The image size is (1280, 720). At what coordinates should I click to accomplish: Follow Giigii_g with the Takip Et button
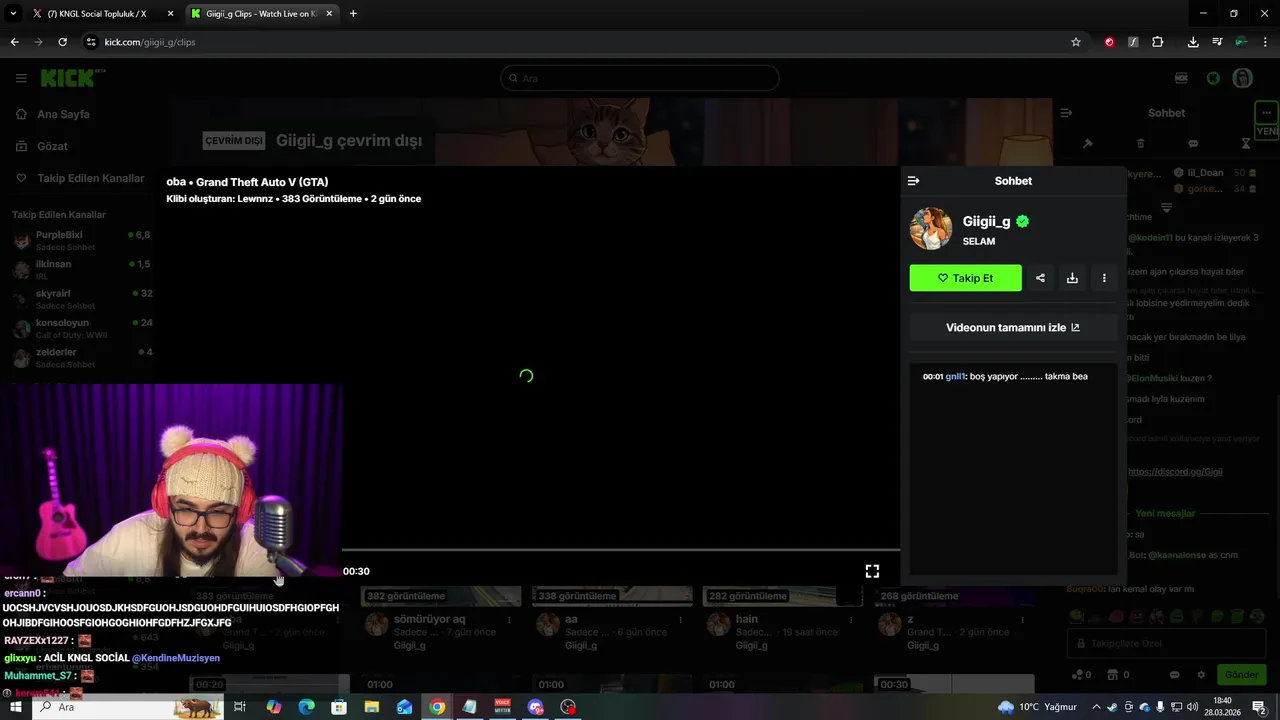965,278
